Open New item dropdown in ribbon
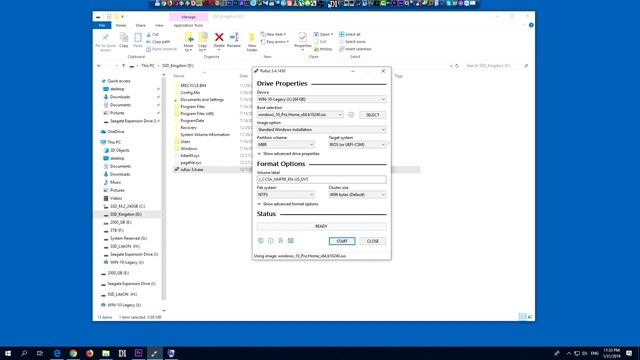 [x=273, y=34]
